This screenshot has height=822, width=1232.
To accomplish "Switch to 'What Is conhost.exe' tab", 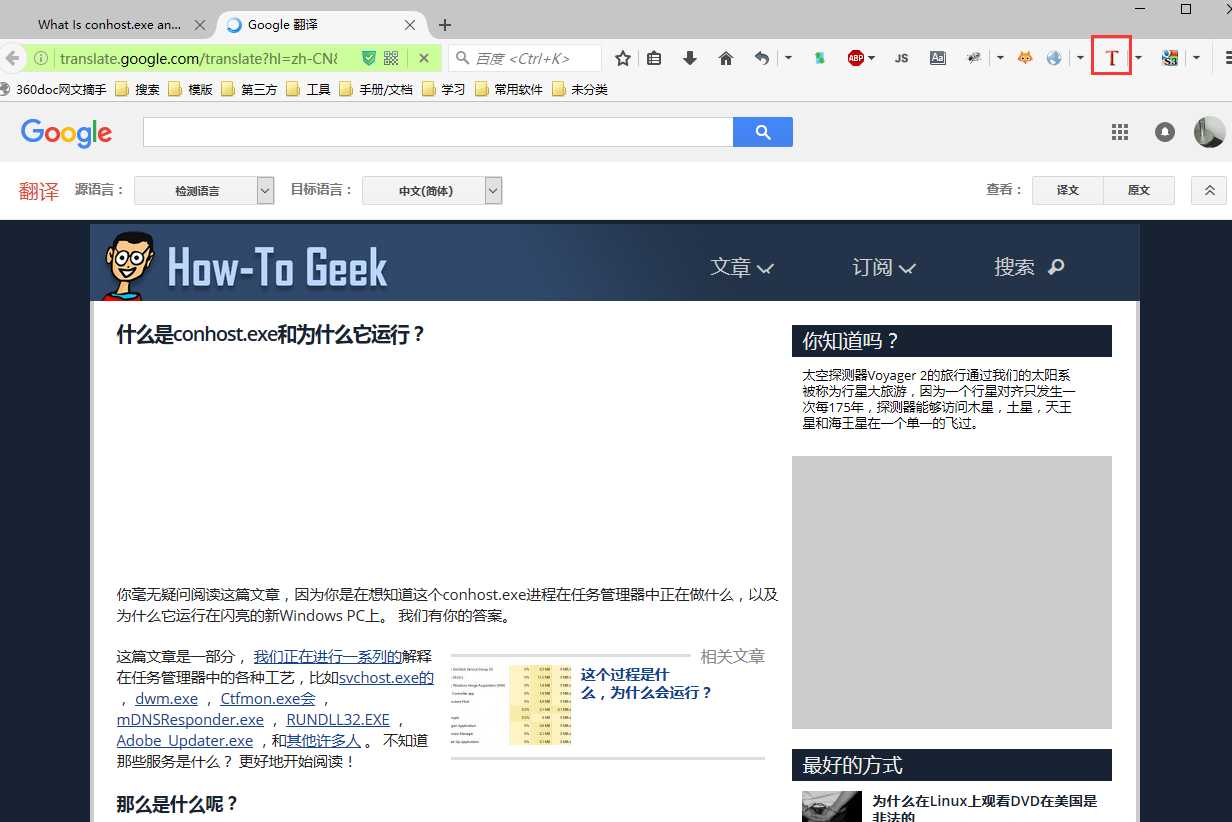I will (x=109, y=25).
